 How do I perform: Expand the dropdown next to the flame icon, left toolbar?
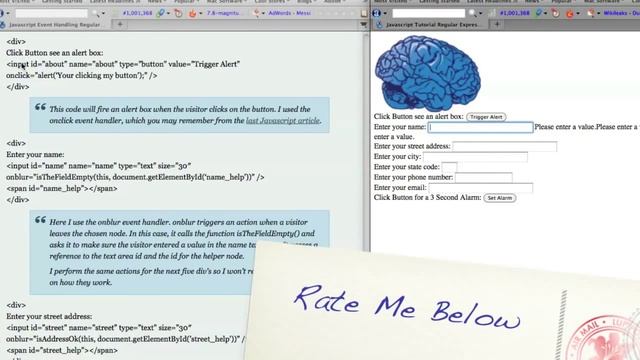click(x=200, y=13)
